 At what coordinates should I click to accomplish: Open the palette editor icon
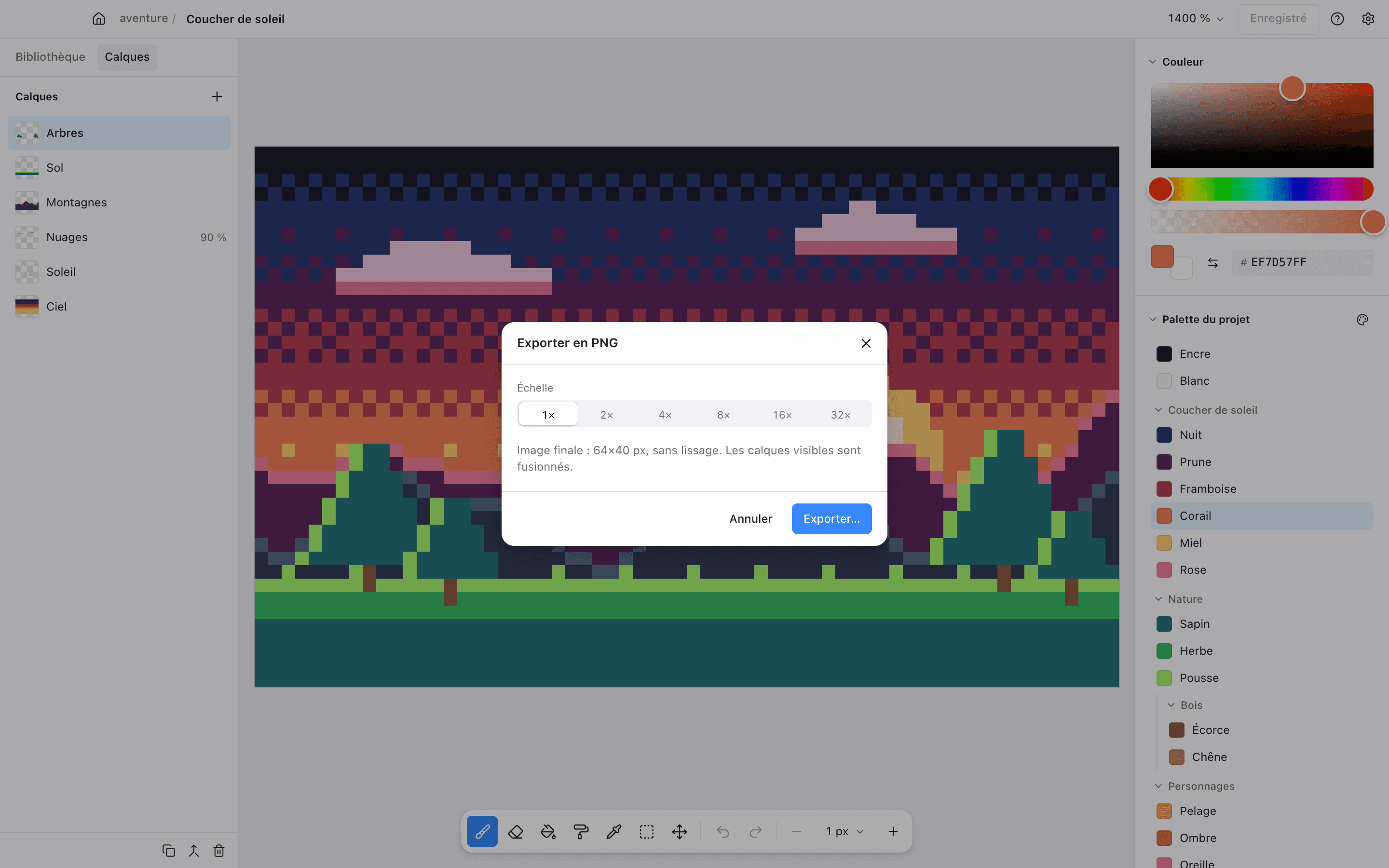click(x=1362, y=320)
